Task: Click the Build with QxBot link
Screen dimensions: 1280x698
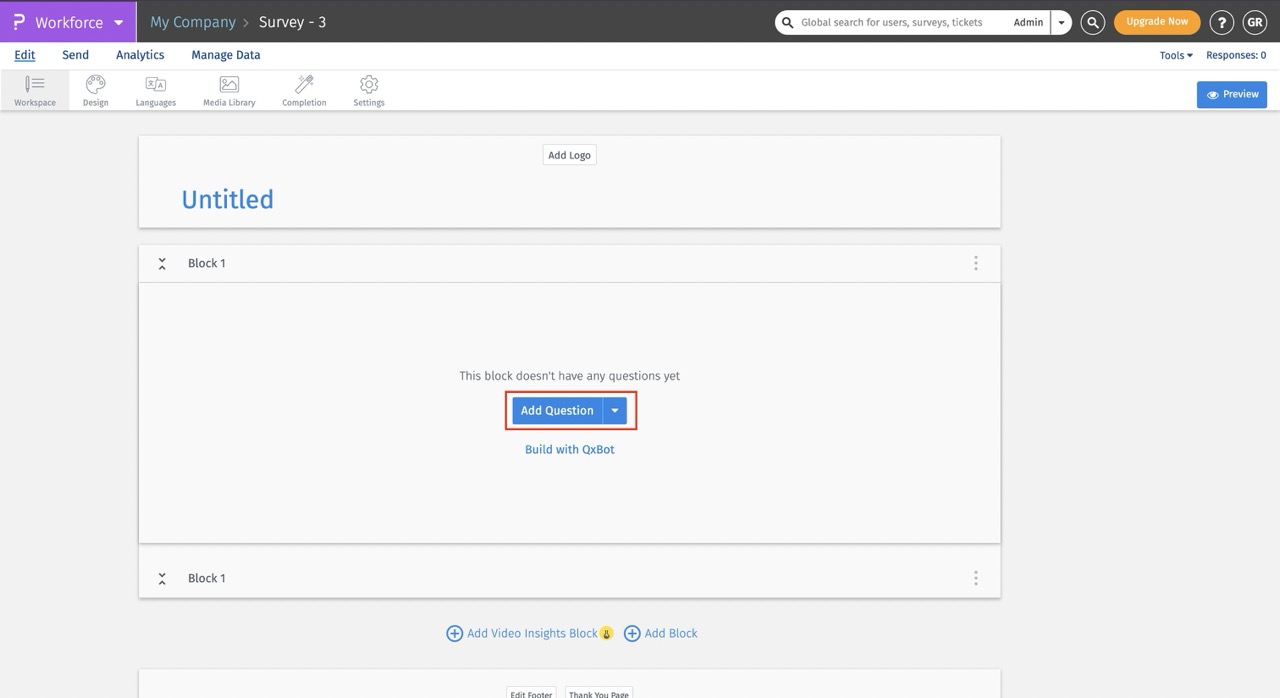Action: 569,449
